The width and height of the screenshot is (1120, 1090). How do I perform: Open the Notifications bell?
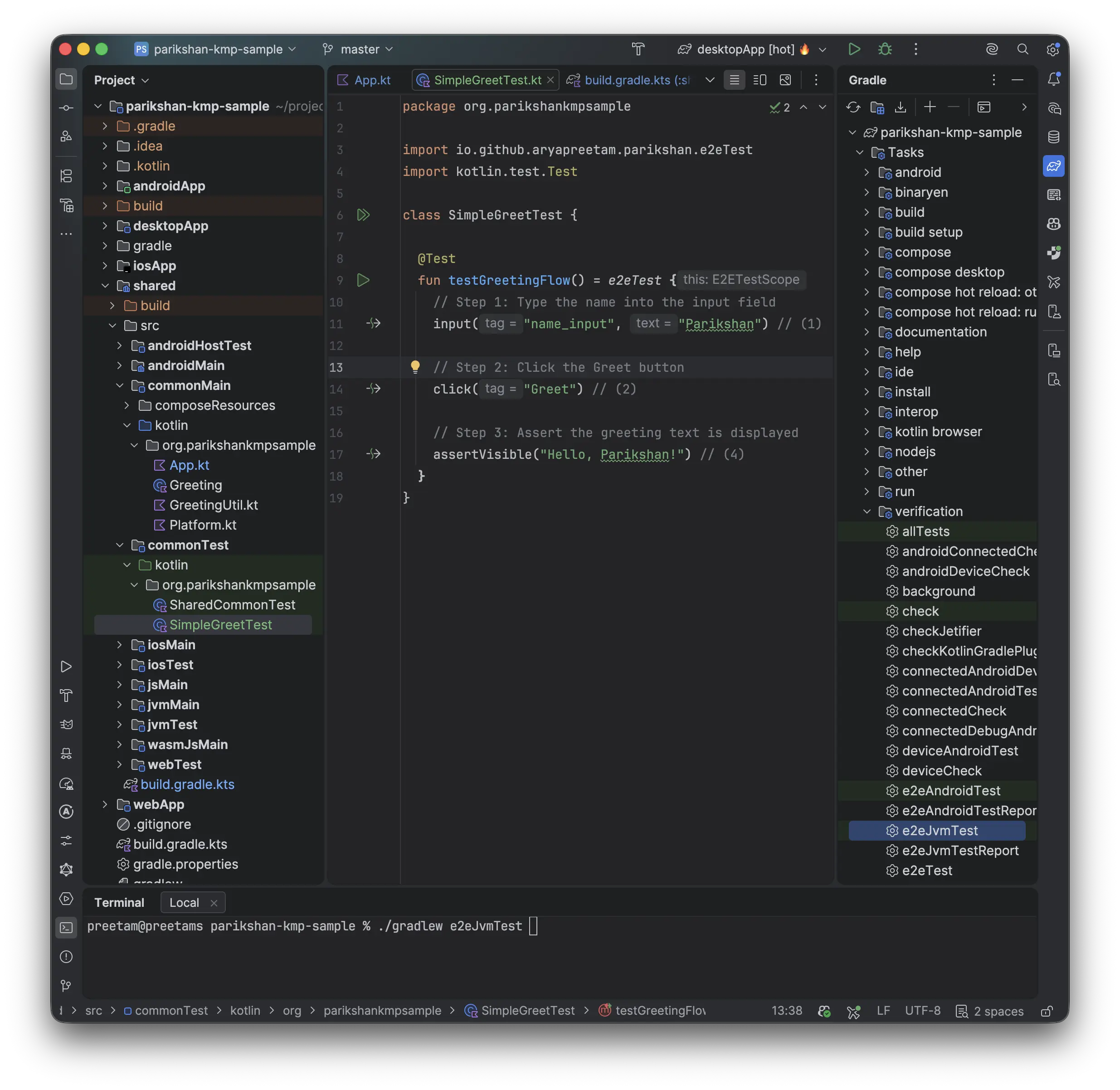click(1054, 80)
